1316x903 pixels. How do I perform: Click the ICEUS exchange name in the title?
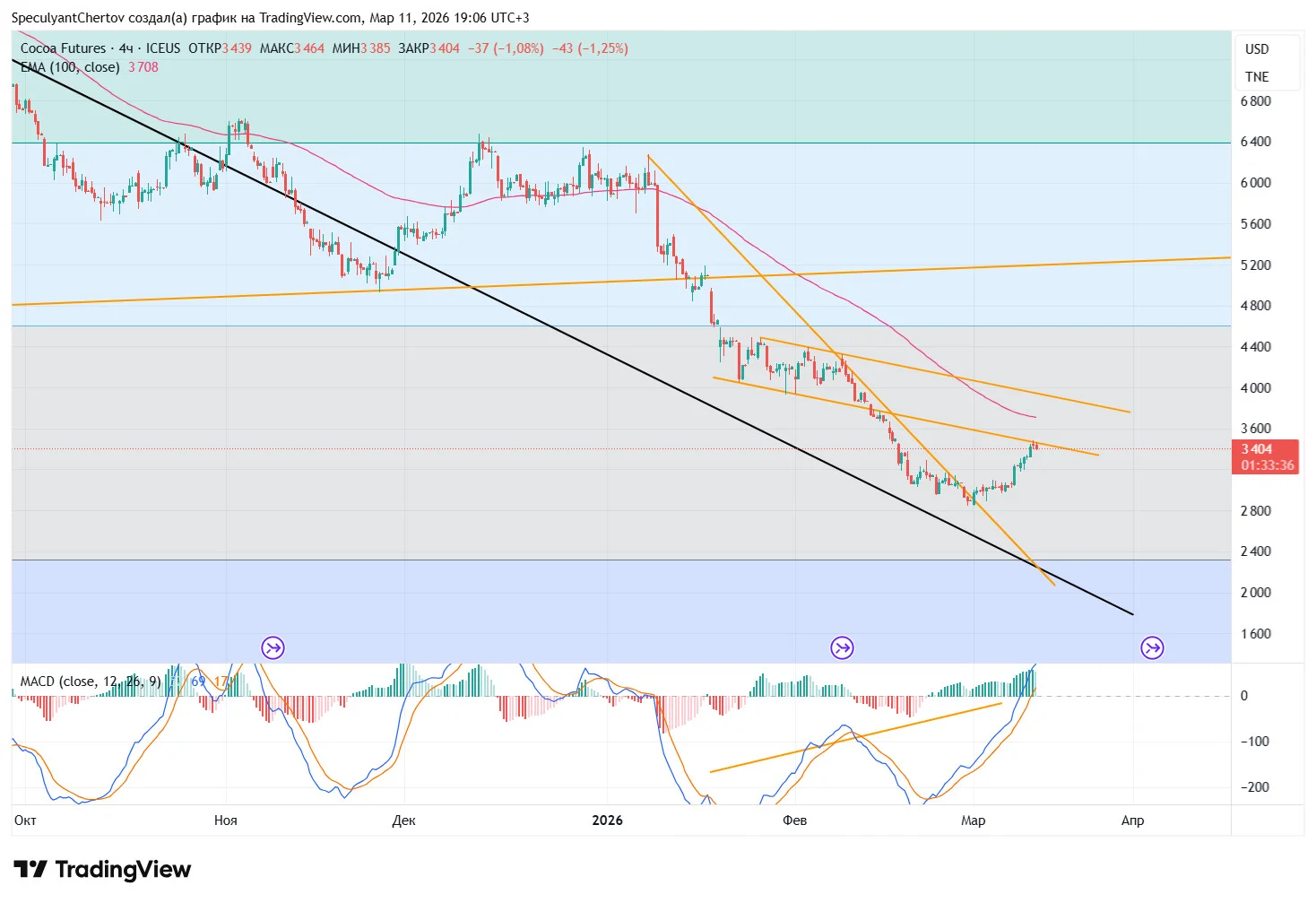(163, 48)
